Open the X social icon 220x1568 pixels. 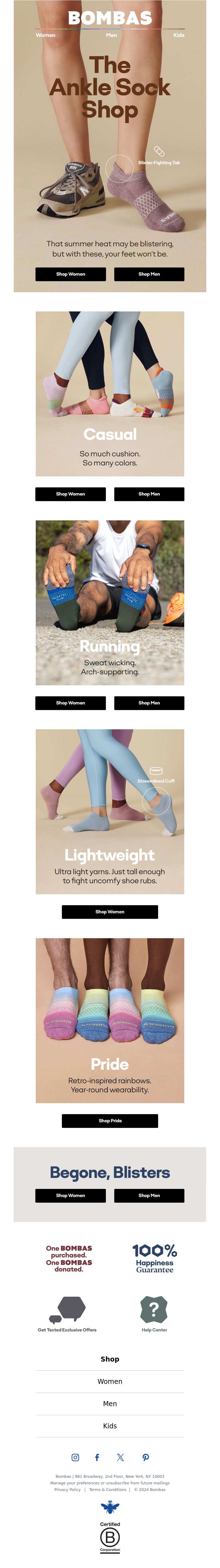tap(120, 1457)
